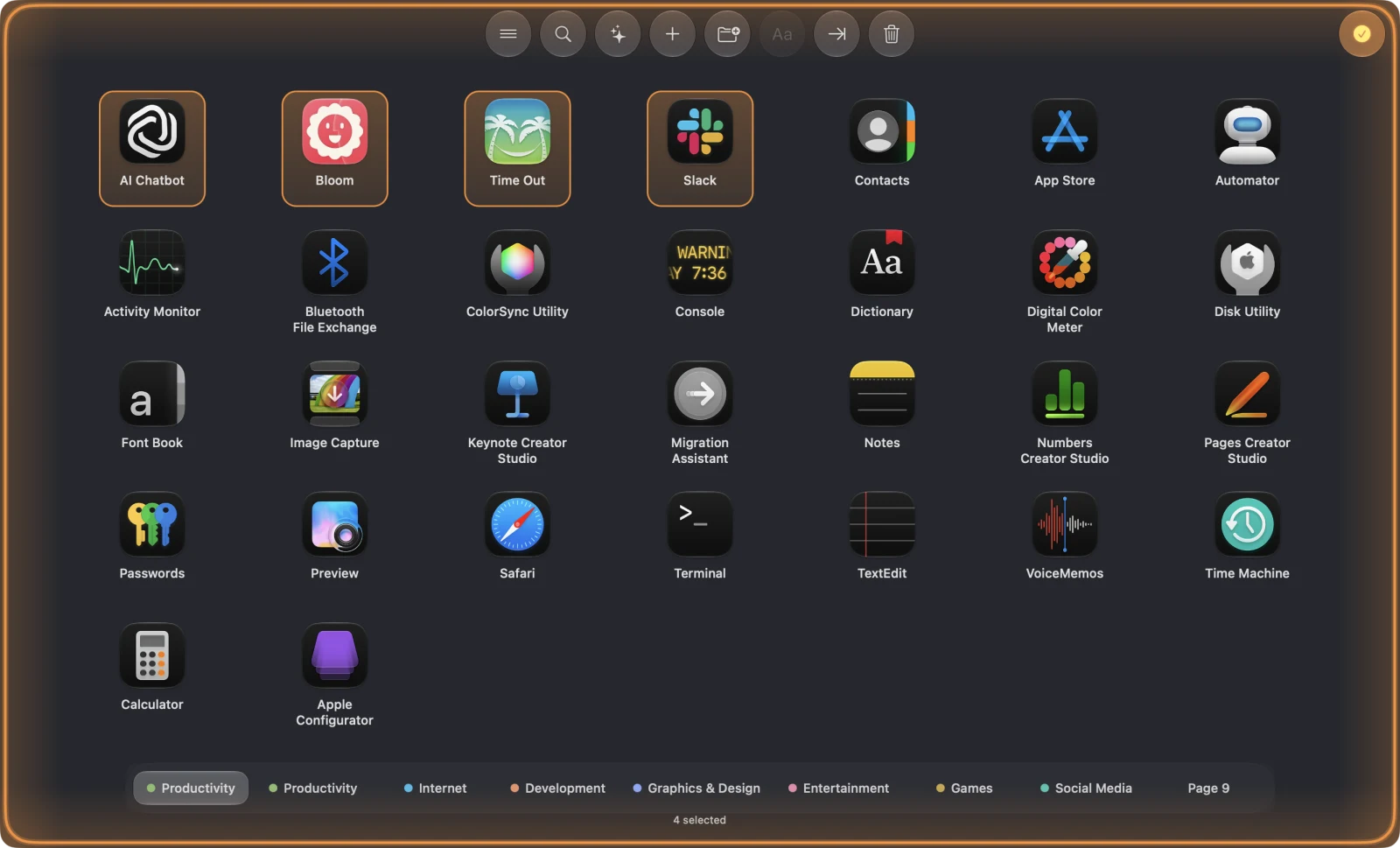This screenshot has width=1400, height=848.
Task: Select the Calculator app icon
Action: coord(152,655)
